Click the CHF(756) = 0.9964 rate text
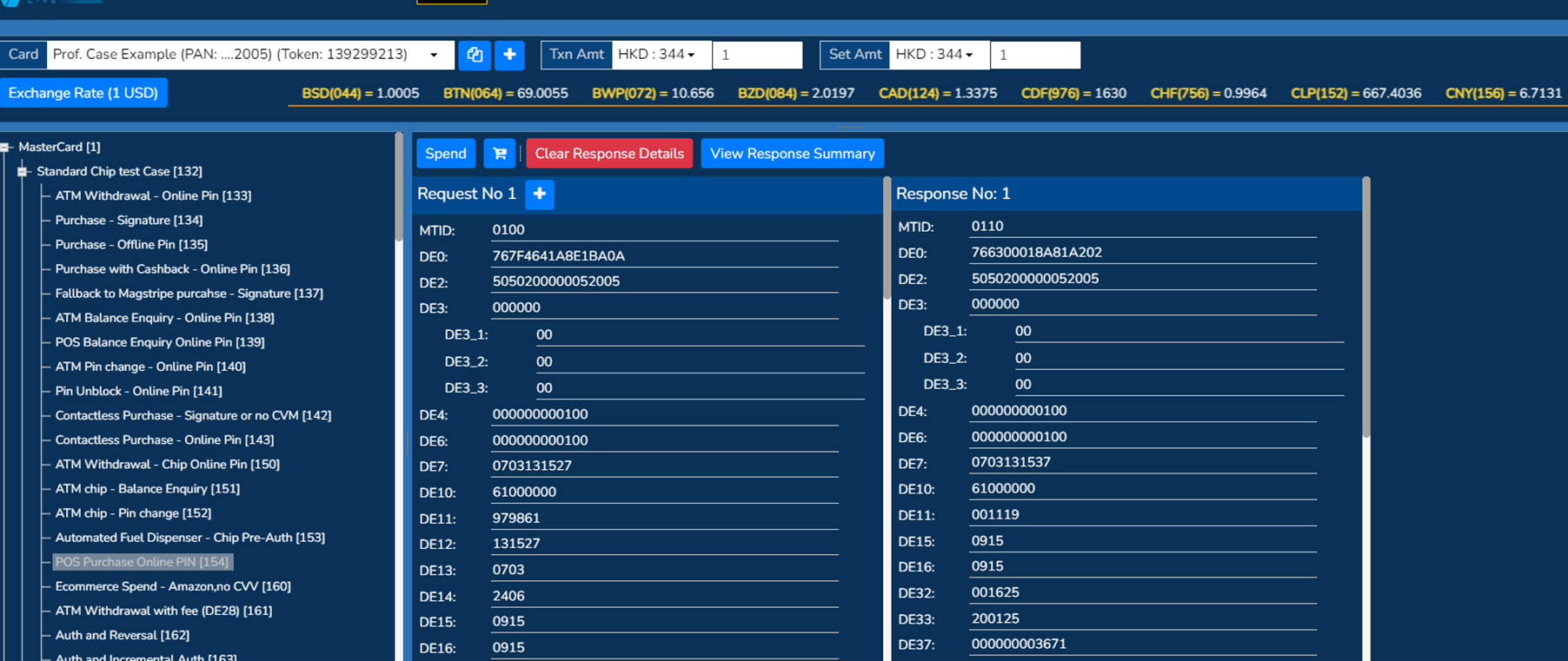Image resolution: width=1568 pixels, height=661 pixels. pyautogui.click(x=1208, y=93)
